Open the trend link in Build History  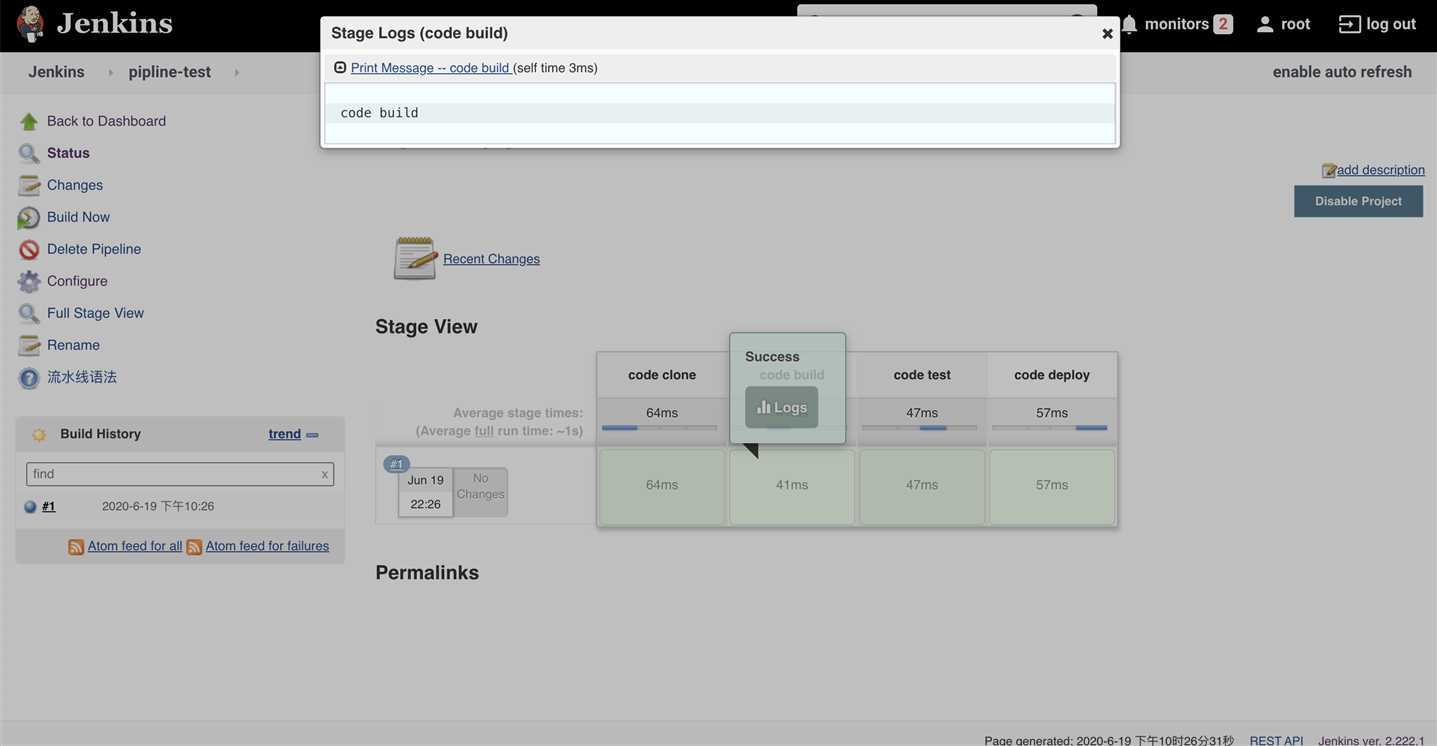tap(285, 434)
